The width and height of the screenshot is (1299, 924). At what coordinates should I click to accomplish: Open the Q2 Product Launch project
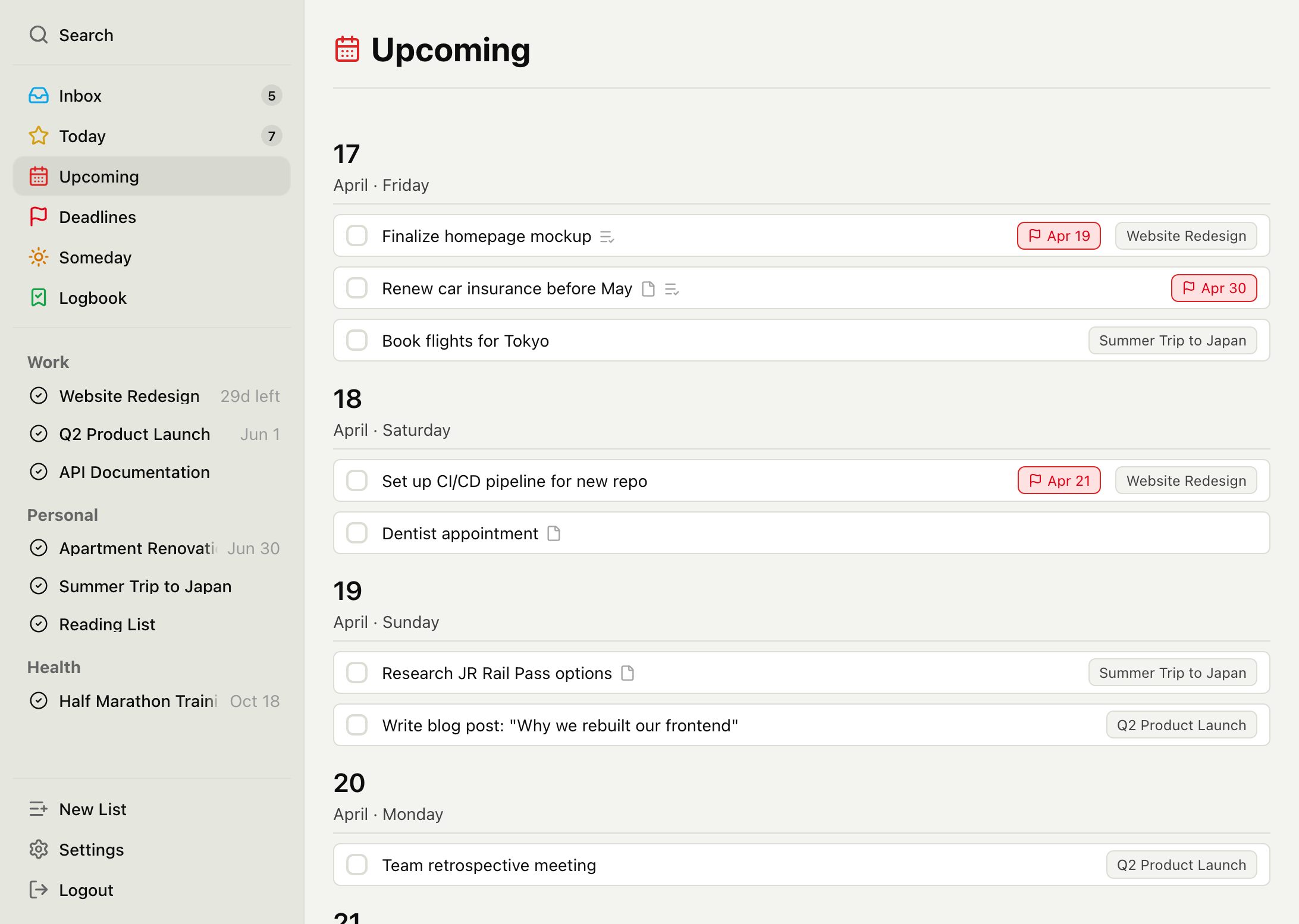[152, 434]
